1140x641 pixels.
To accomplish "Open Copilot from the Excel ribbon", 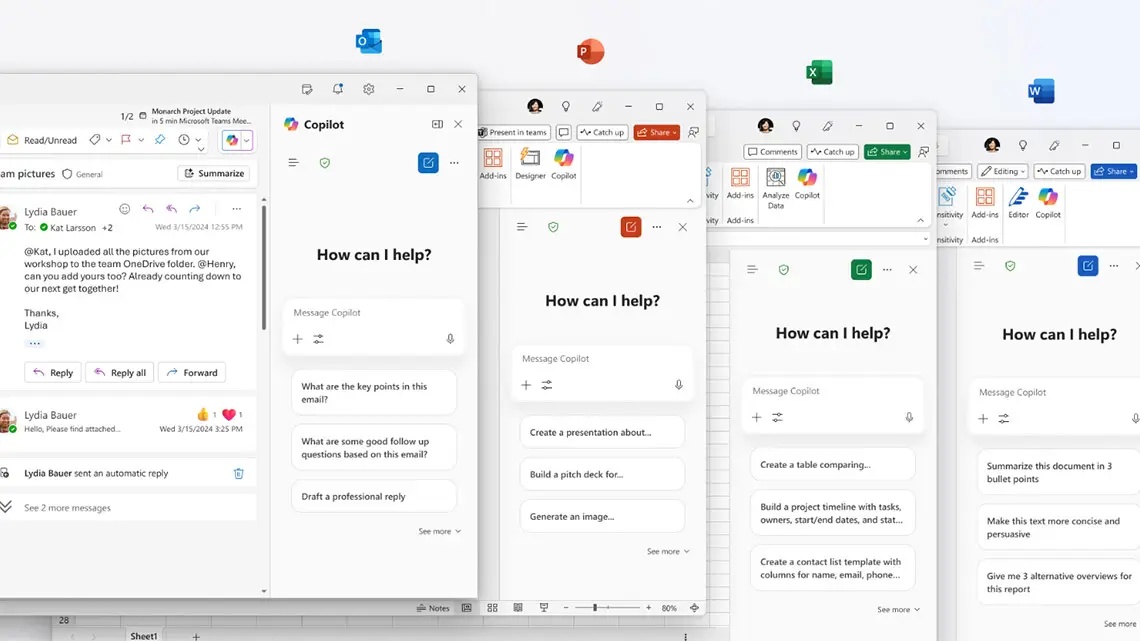I will (x=807, y=183).
